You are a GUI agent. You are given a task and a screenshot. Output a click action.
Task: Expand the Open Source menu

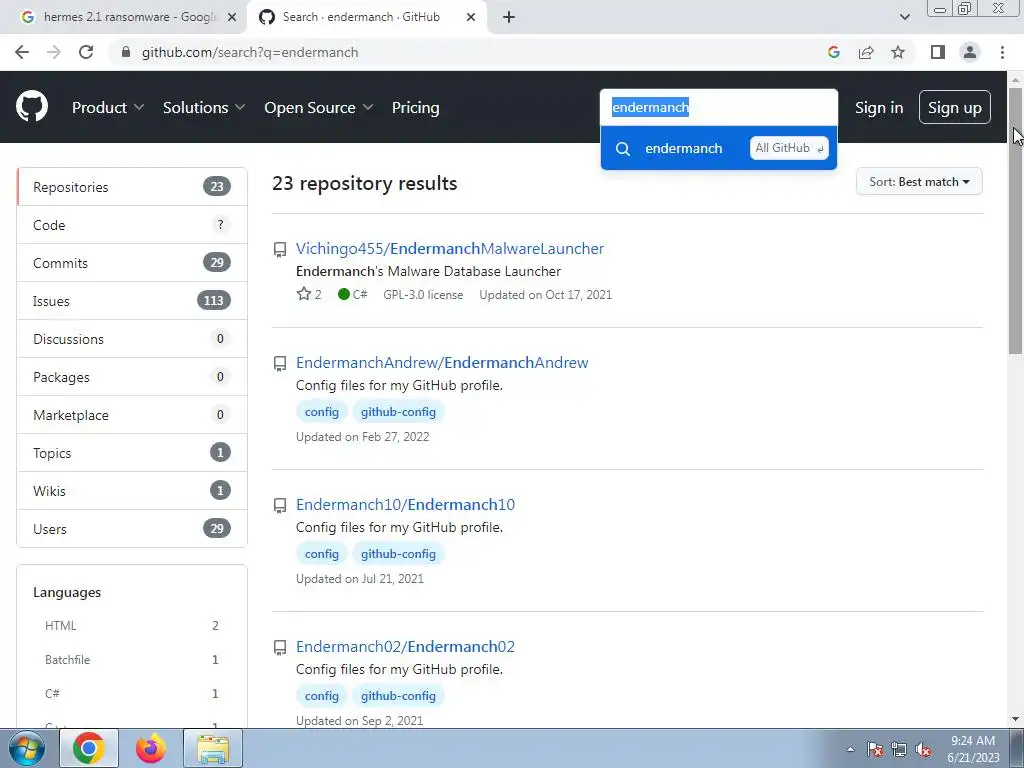tap(319, 107)
